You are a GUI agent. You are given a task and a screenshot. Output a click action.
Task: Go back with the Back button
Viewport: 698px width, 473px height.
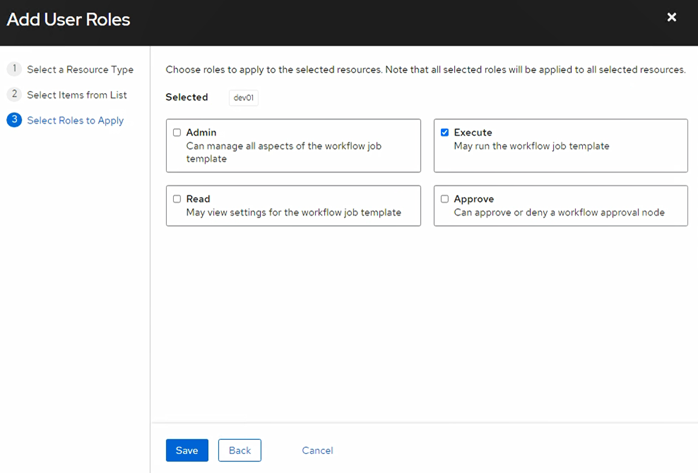tap(239, 450)
